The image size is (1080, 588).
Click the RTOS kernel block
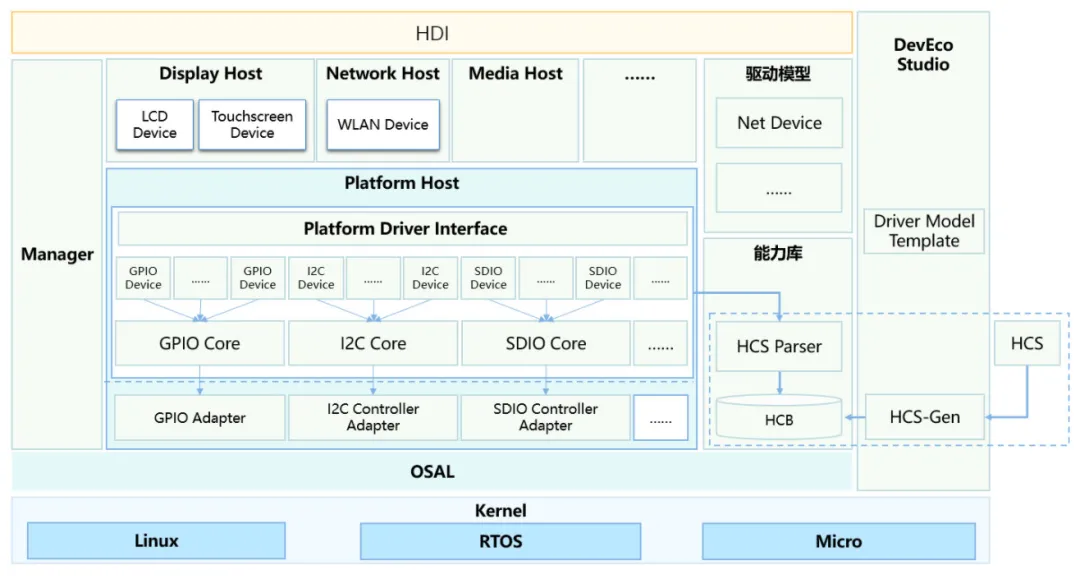(x=500, y=541)
